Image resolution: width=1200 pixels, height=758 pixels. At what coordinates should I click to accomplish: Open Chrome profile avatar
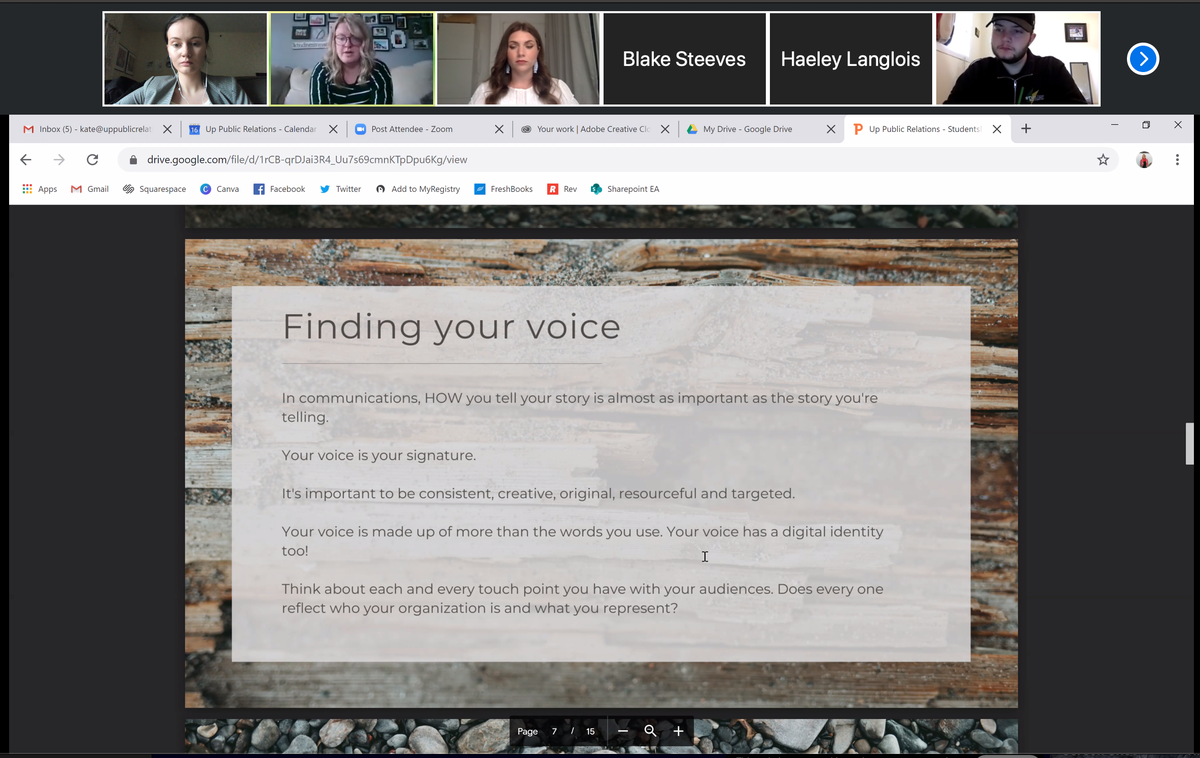(1145, 159)
